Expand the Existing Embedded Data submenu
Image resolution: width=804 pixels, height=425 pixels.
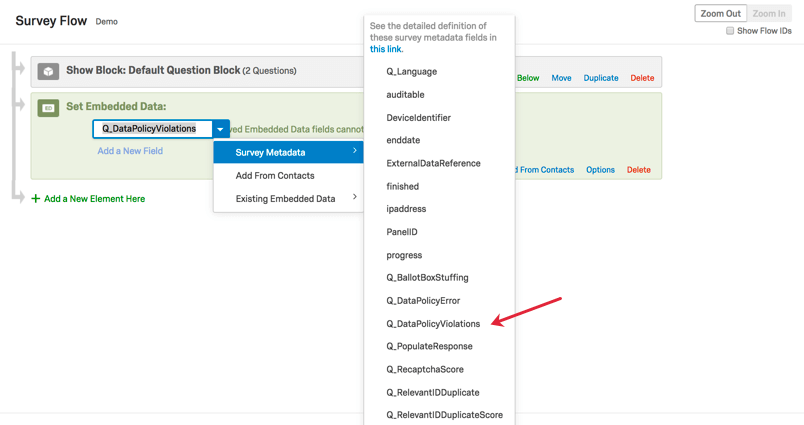(x=288, y=198)
